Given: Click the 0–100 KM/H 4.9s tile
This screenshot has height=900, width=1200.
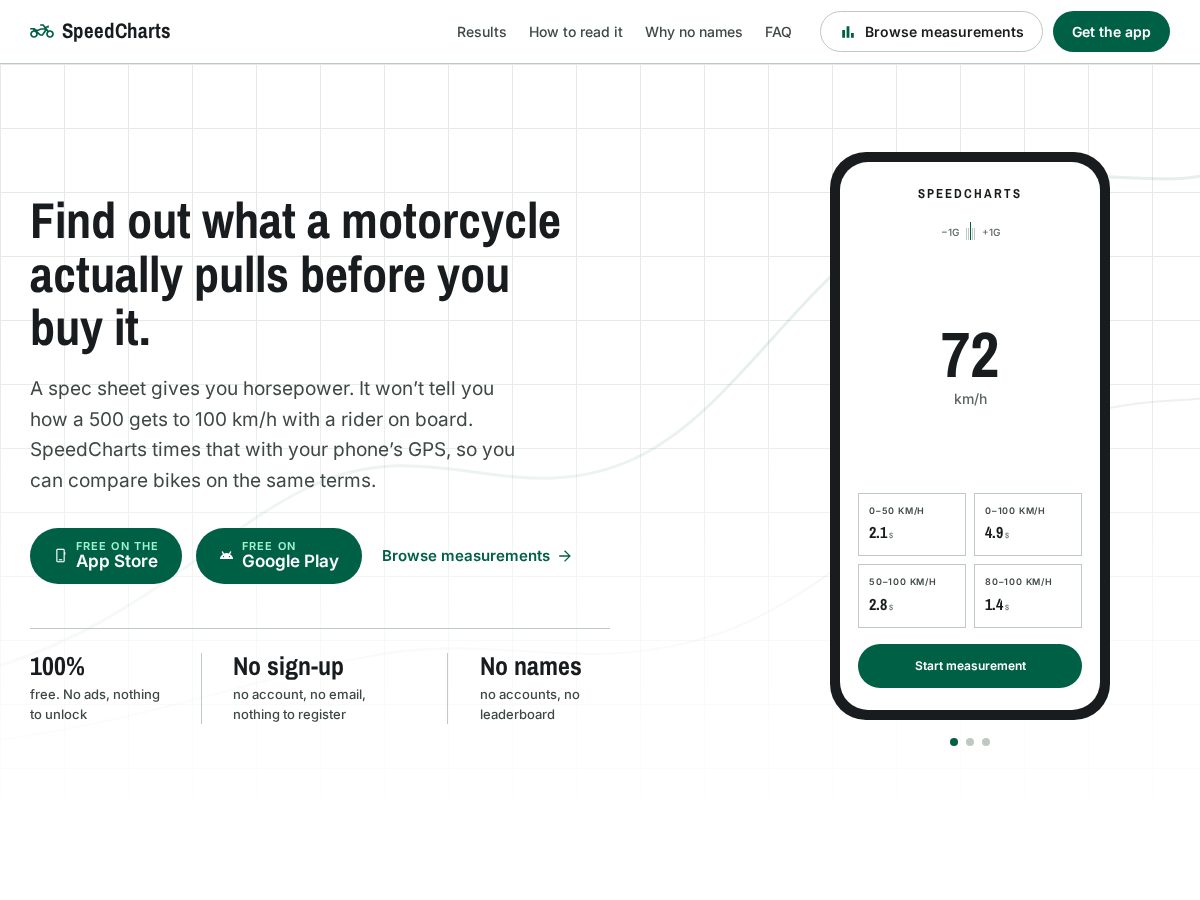Looking at the screenshot, I should point(1028,524).
